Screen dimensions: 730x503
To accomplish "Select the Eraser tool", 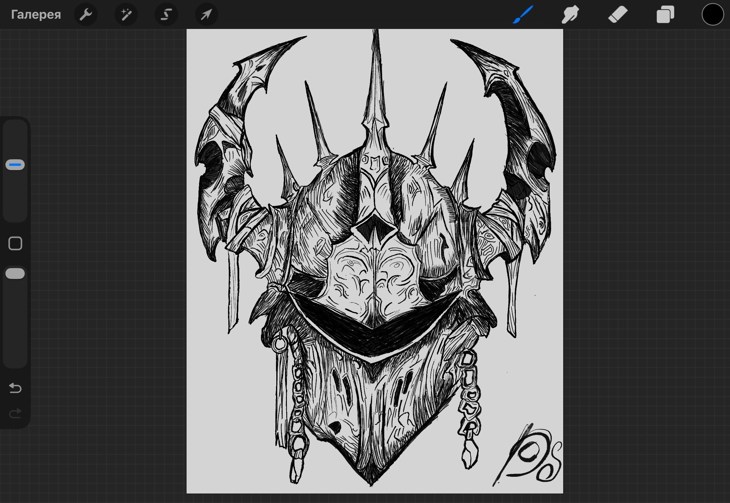I will [618, 14].
